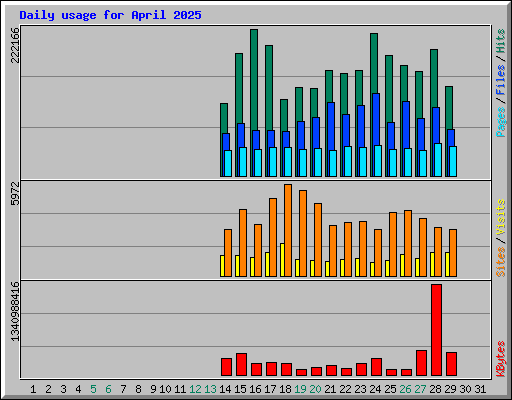Click the day label 14 on the axis
The width and height of the screenshot is (512, 400).
[x=225, y=389]
